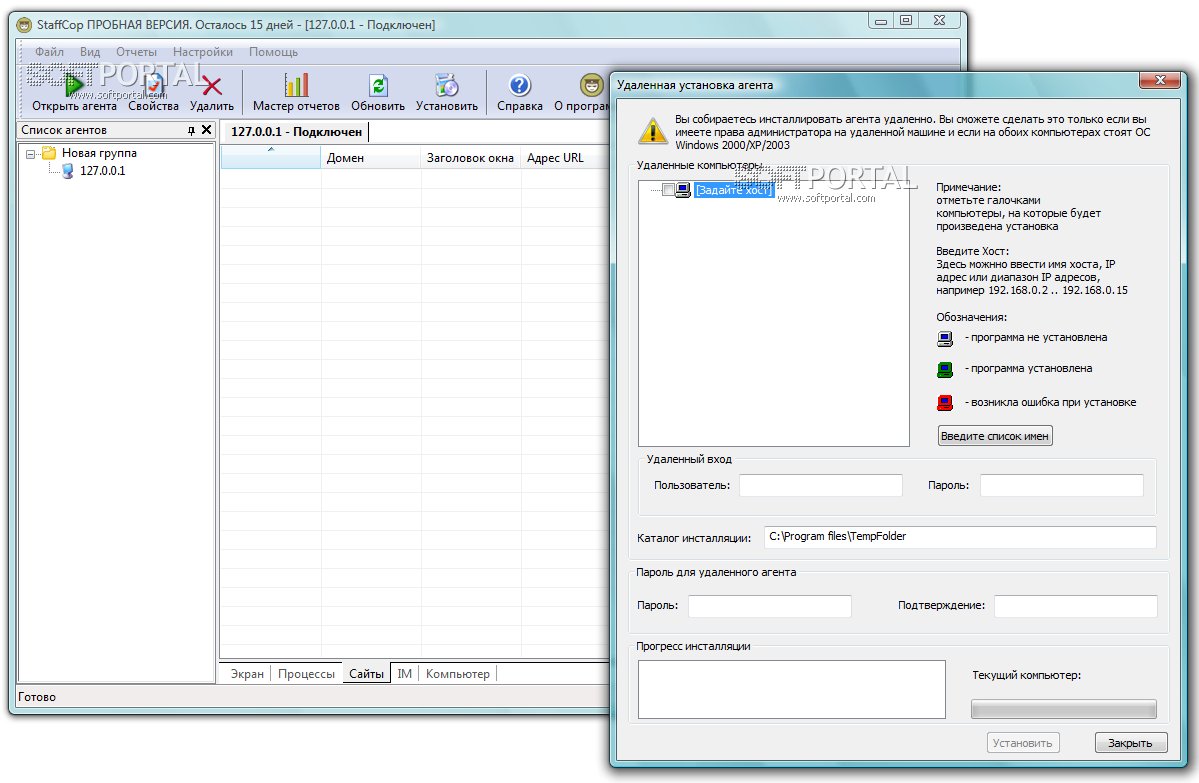Launch Мастер отчетов chart icon
This screenshot has width=1199, height=783.
[296, 85]
